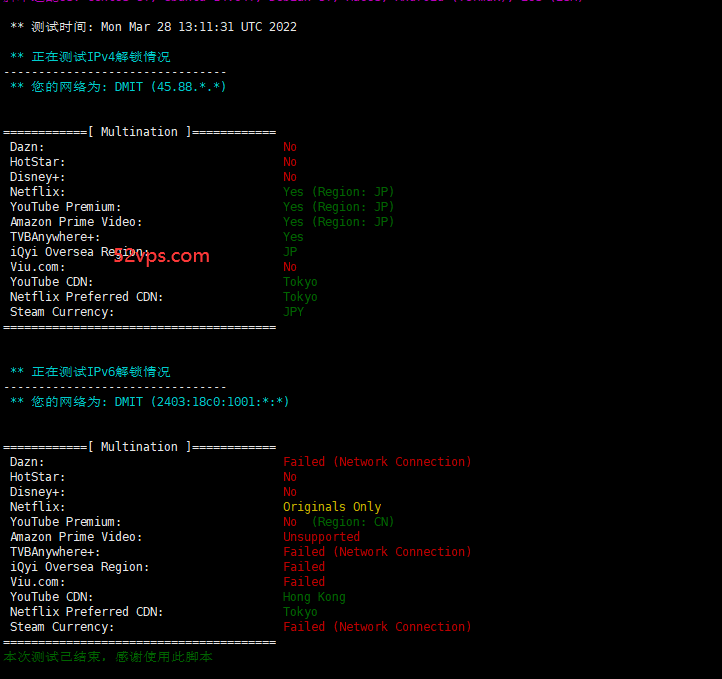Click IPv6 Netflix Preferred CDN value Tokyo
The width and height of the screenshot is (722, 679).
(x=300, y=611)
